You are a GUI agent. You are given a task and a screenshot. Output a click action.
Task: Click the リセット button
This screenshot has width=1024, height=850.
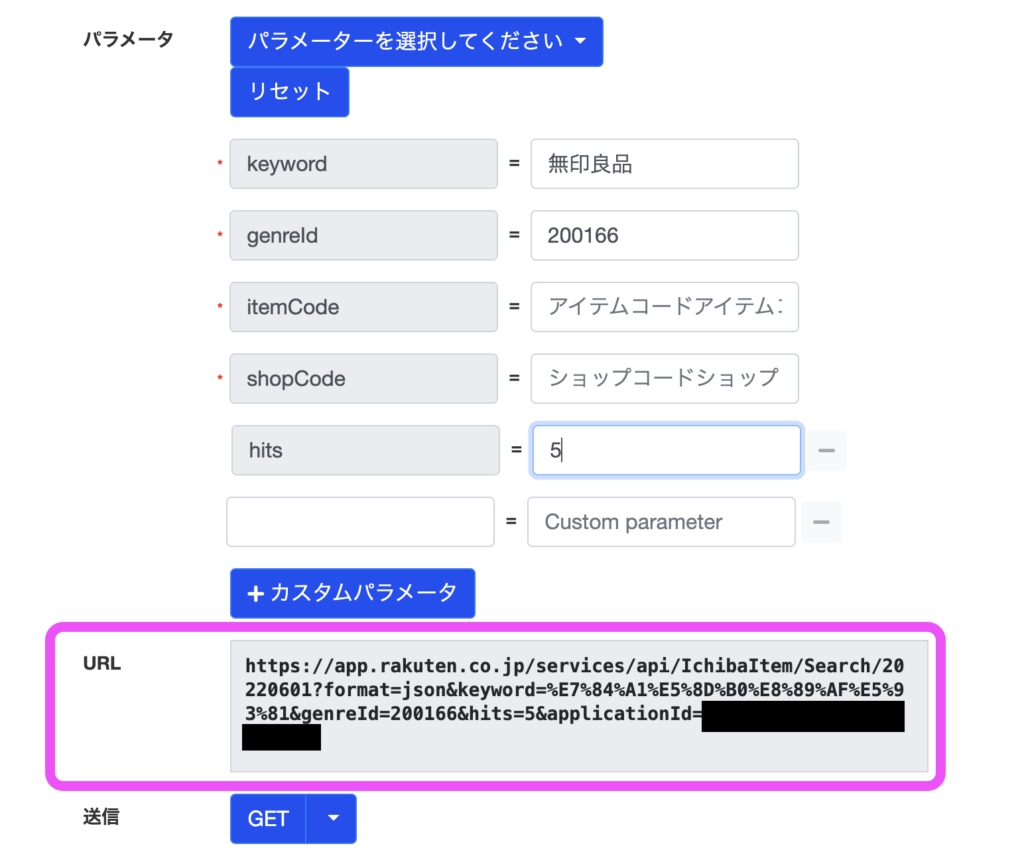[x=289, y=92]
